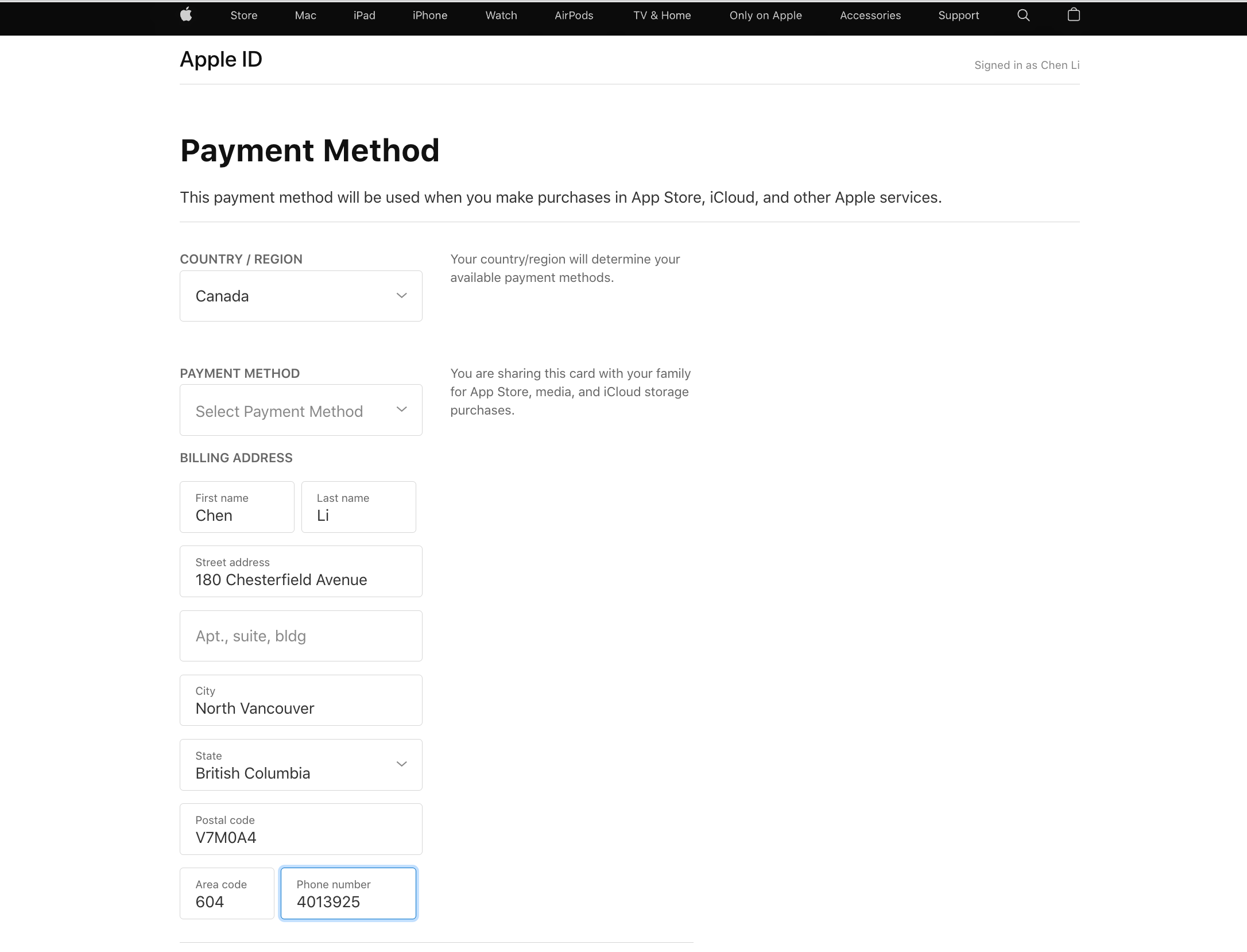Click the Apple logo icon
The image size is (1247, 952).
186,15
